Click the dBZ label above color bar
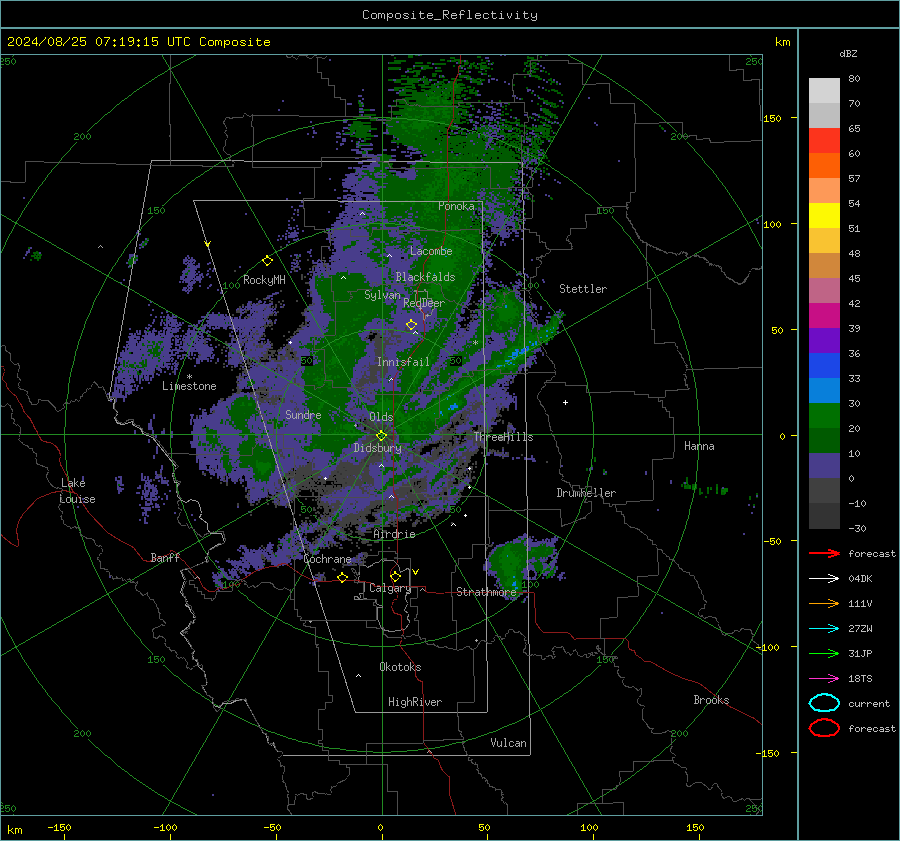The height and width of the screenshot is (841, 900). click(848, 53)
